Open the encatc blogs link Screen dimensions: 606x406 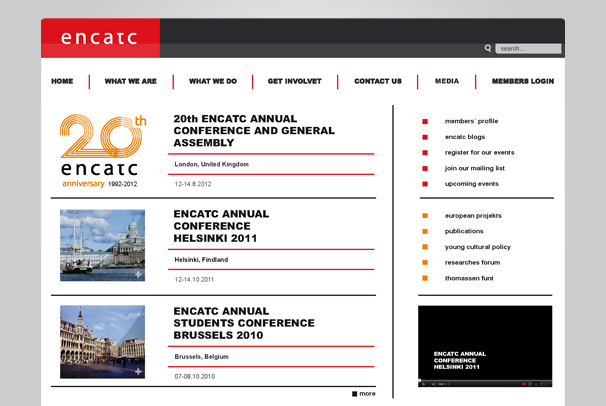click(x=465, y=137)
